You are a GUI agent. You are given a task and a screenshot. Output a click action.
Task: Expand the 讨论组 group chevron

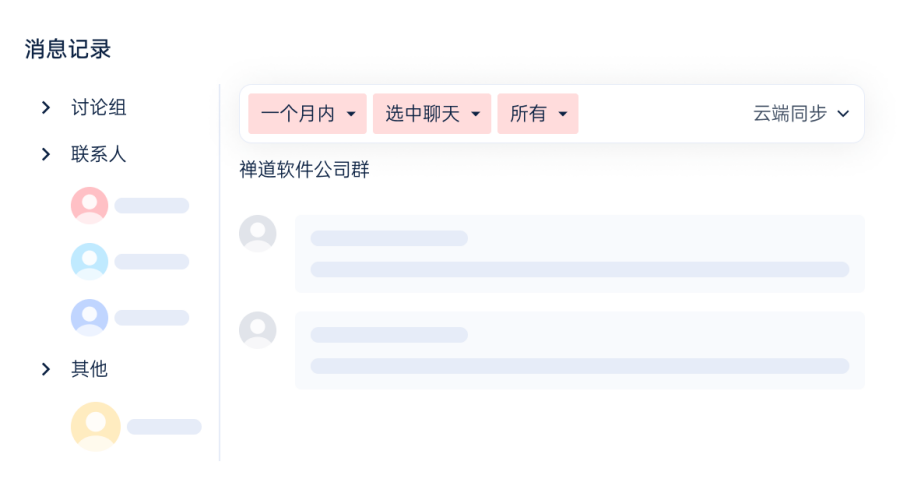click(46, 107)
